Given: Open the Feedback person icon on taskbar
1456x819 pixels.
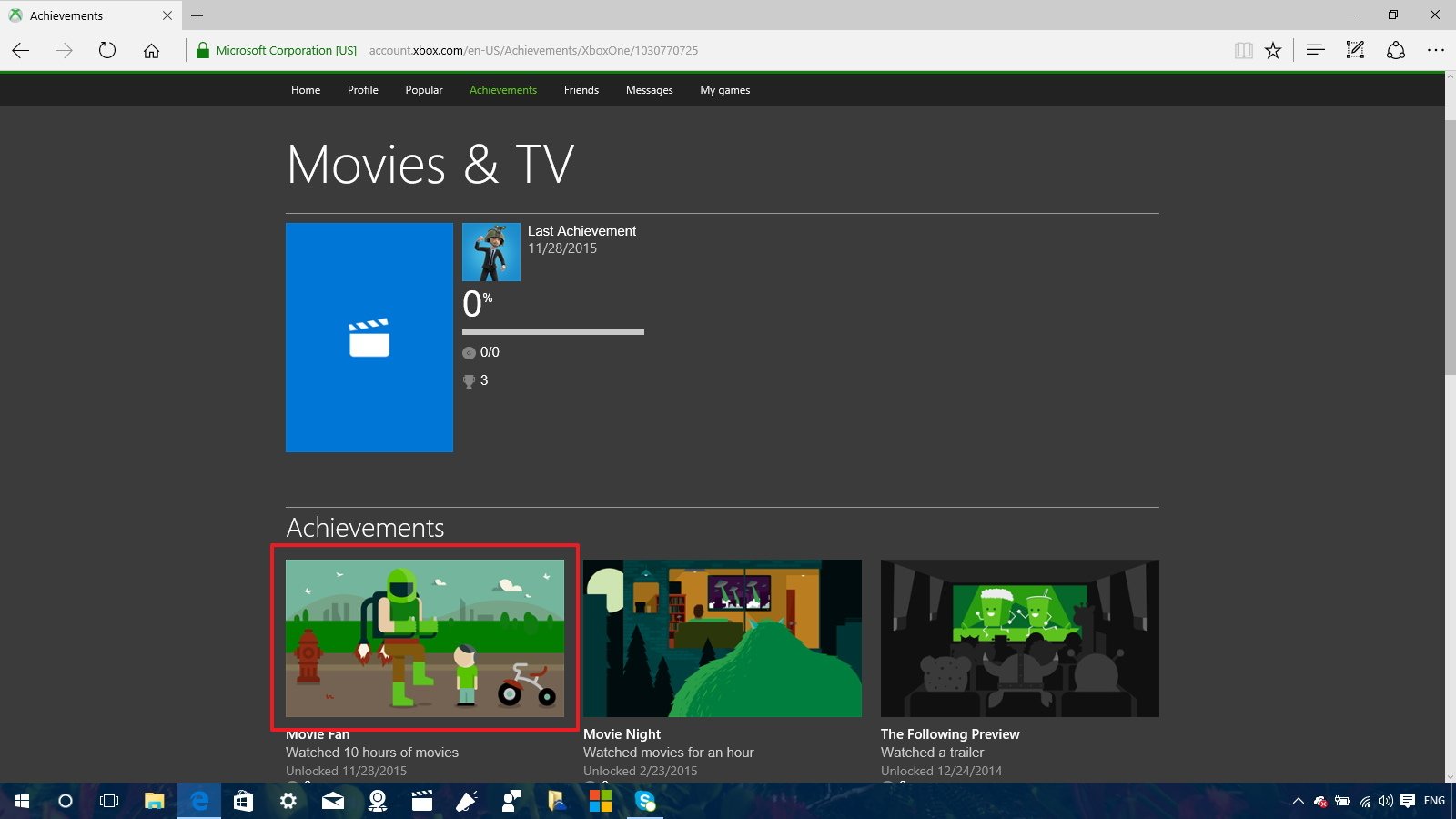Looking at the screenshot, I should coord(511,801).
